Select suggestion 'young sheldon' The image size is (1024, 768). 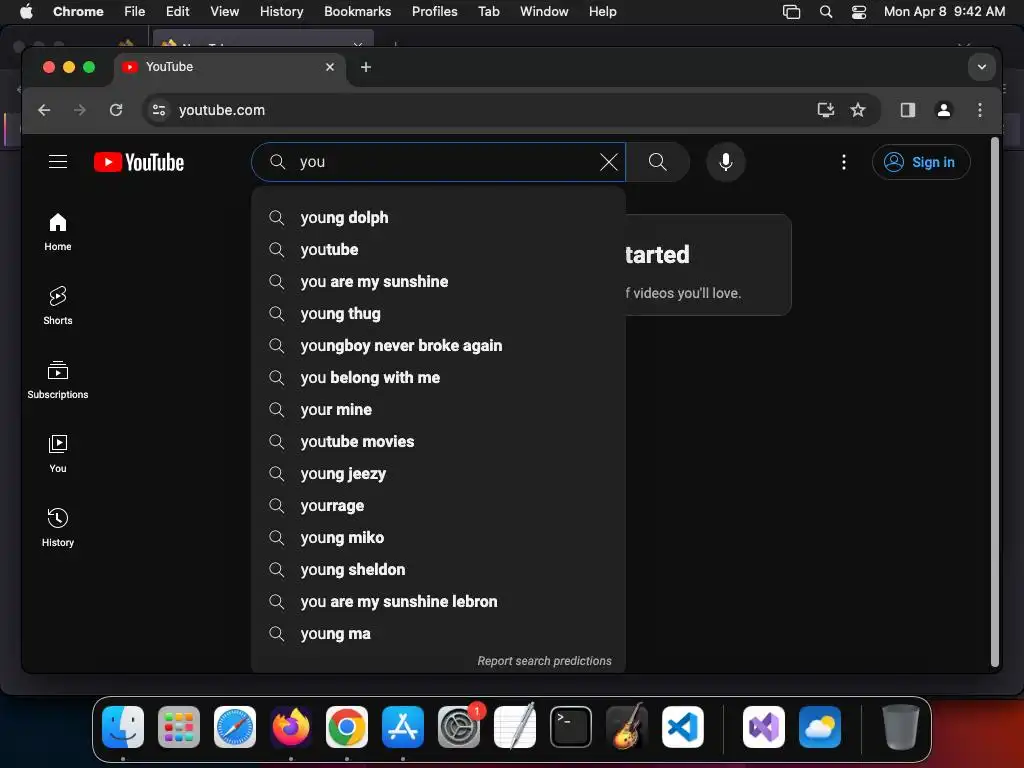pos(438,569)
